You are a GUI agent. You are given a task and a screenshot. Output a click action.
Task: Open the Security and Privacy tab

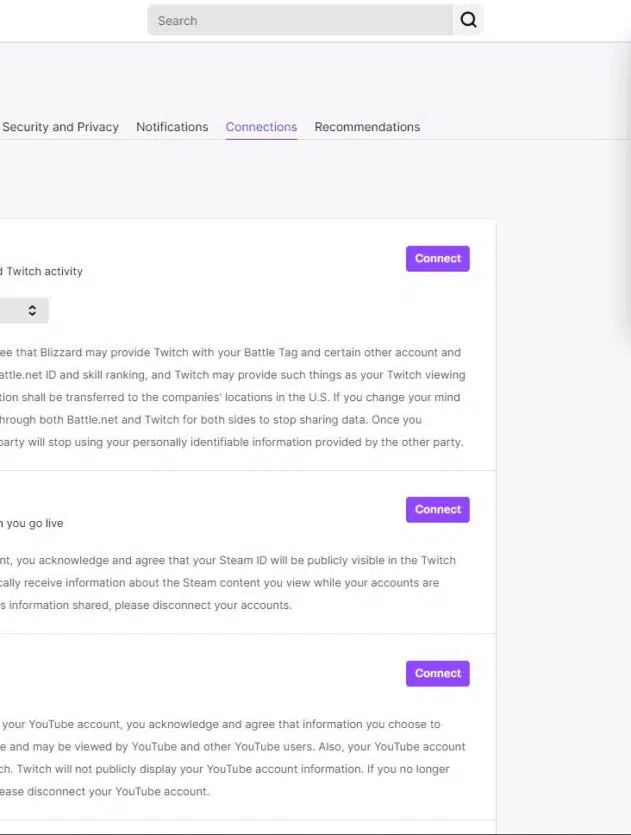(60, 127)
